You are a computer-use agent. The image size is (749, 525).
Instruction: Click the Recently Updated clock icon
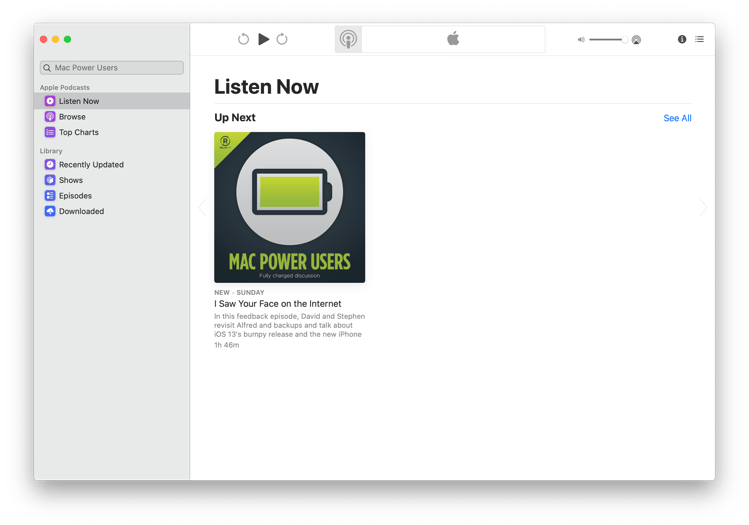coord(50,164)
